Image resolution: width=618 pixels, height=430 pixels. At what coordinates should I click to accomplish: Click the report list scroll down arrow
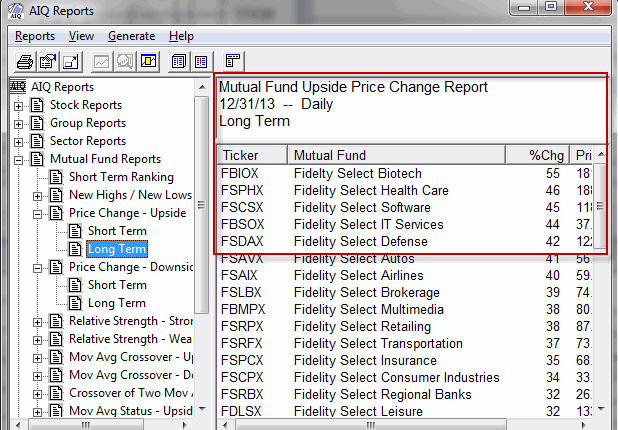[601, 409]
